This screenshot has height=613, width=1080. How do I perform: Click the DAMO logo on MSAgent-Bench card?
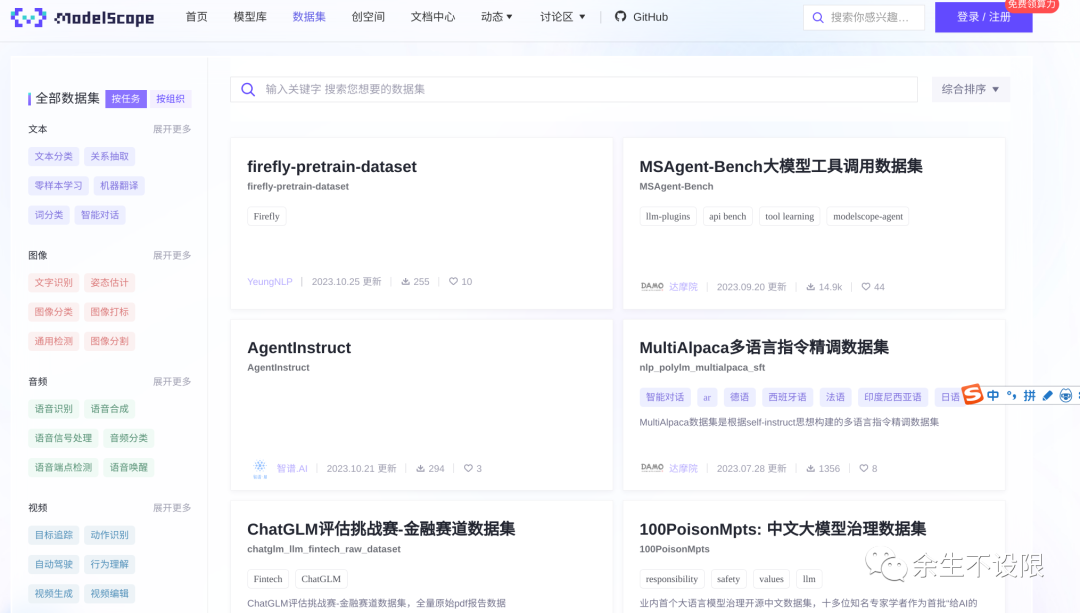tap(652, 287)
